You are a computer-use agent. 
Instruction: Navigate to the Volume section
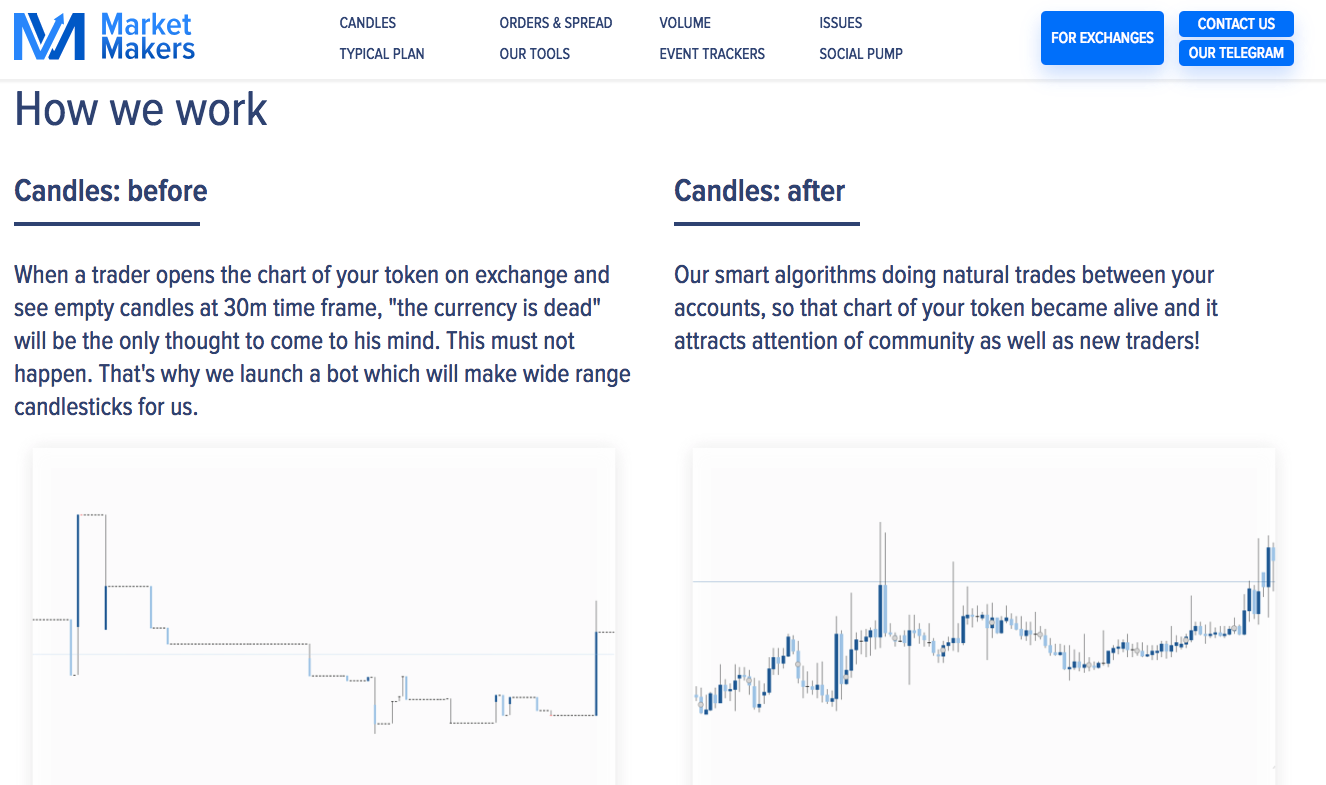pyautogui.click(x=685, y=23)
